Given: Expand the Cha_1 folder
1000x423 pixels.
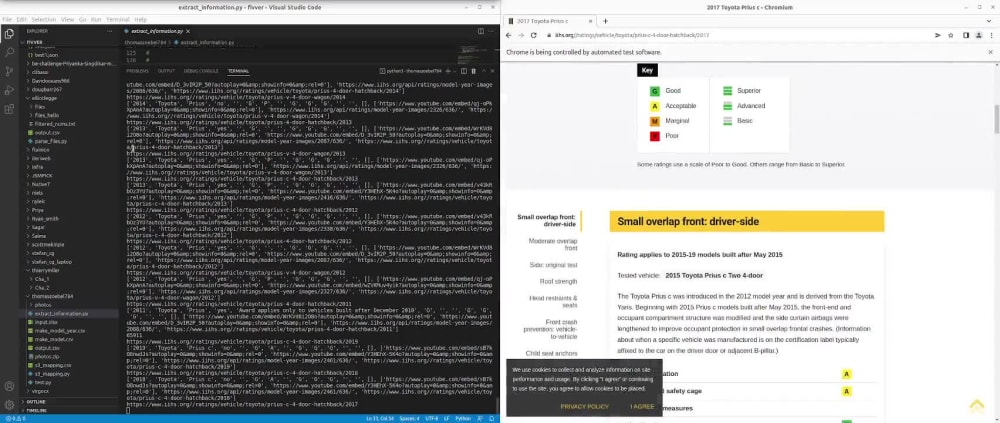Looking at the screenshot, I should point(43,279).
